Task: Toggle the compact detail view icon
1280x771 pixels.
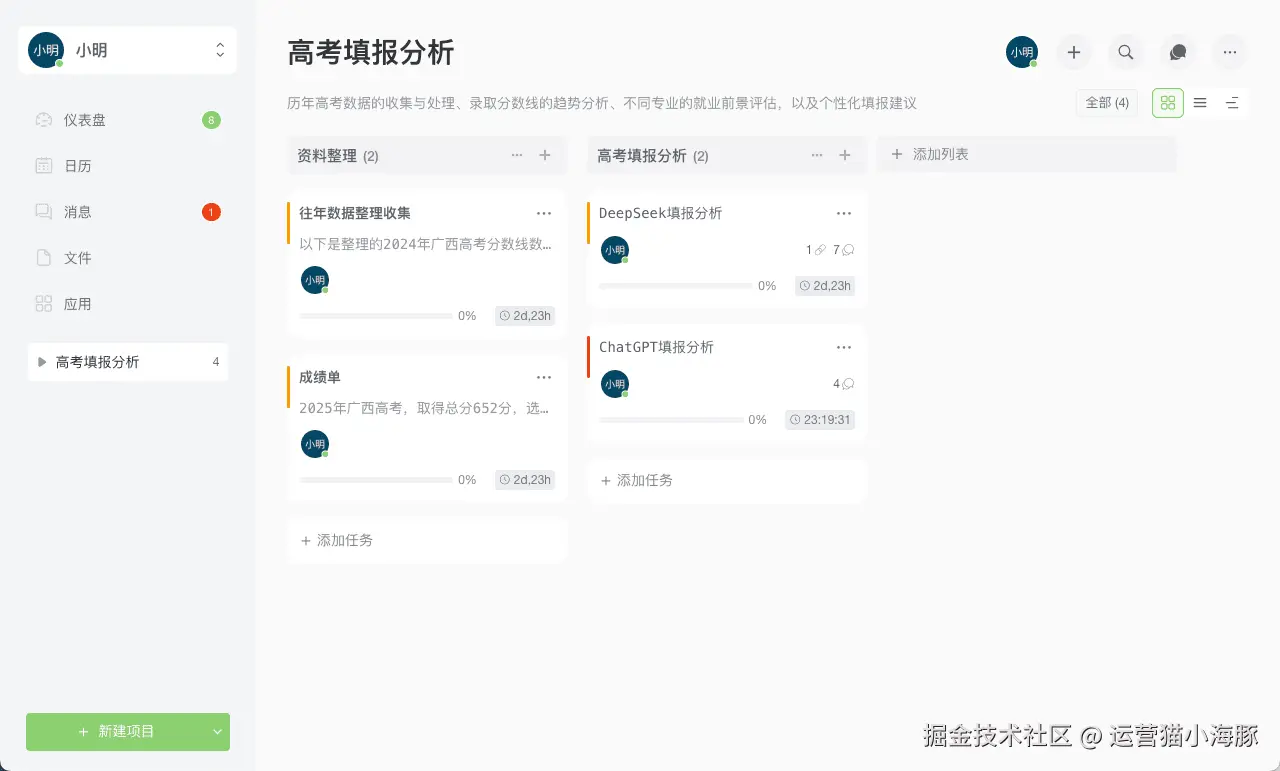Action: (x=1231, y=102)
